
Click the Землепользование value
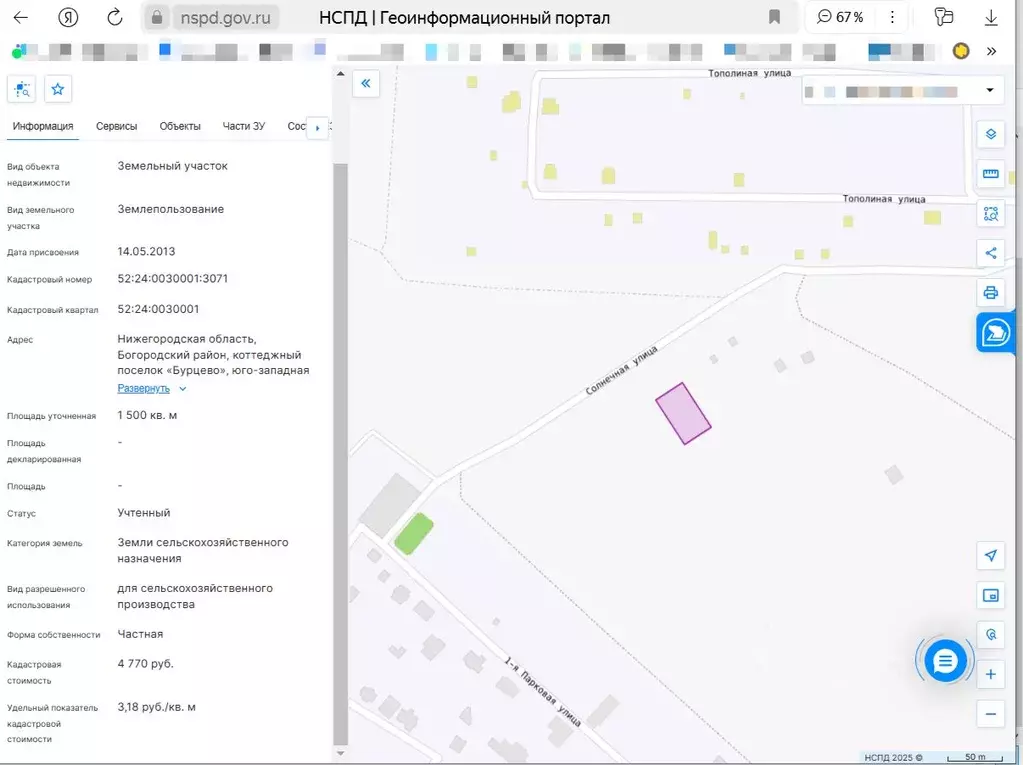click(x=171, y=209)
